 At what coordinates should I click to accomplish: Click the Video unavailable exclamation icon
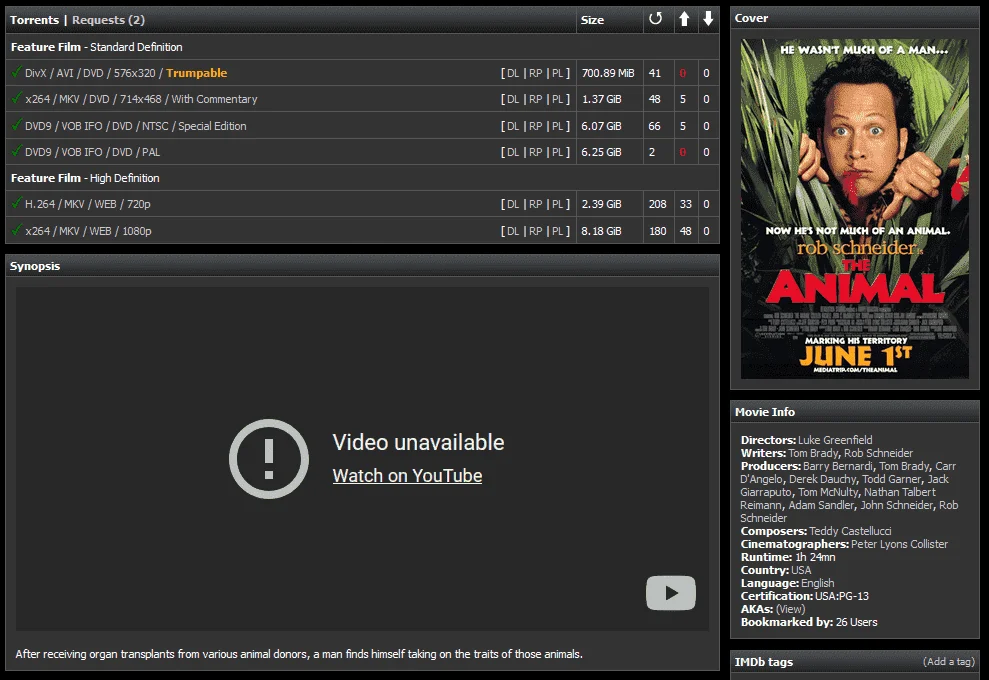(269, 459)
